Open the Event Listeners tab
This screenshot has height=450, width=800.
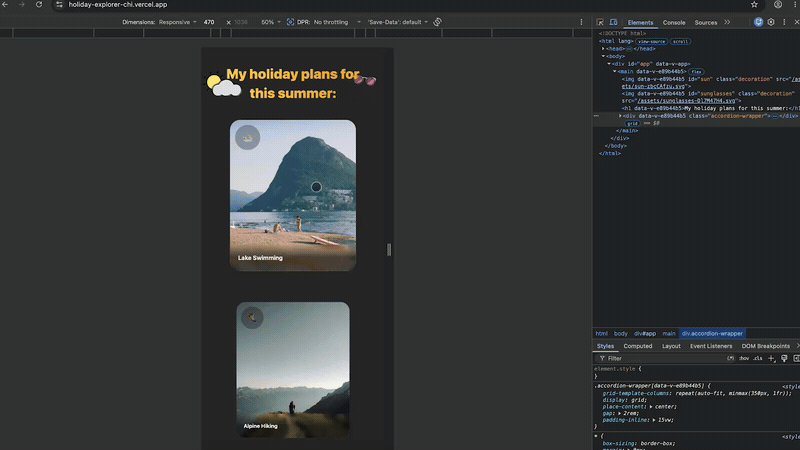click(x=711, y=346)
